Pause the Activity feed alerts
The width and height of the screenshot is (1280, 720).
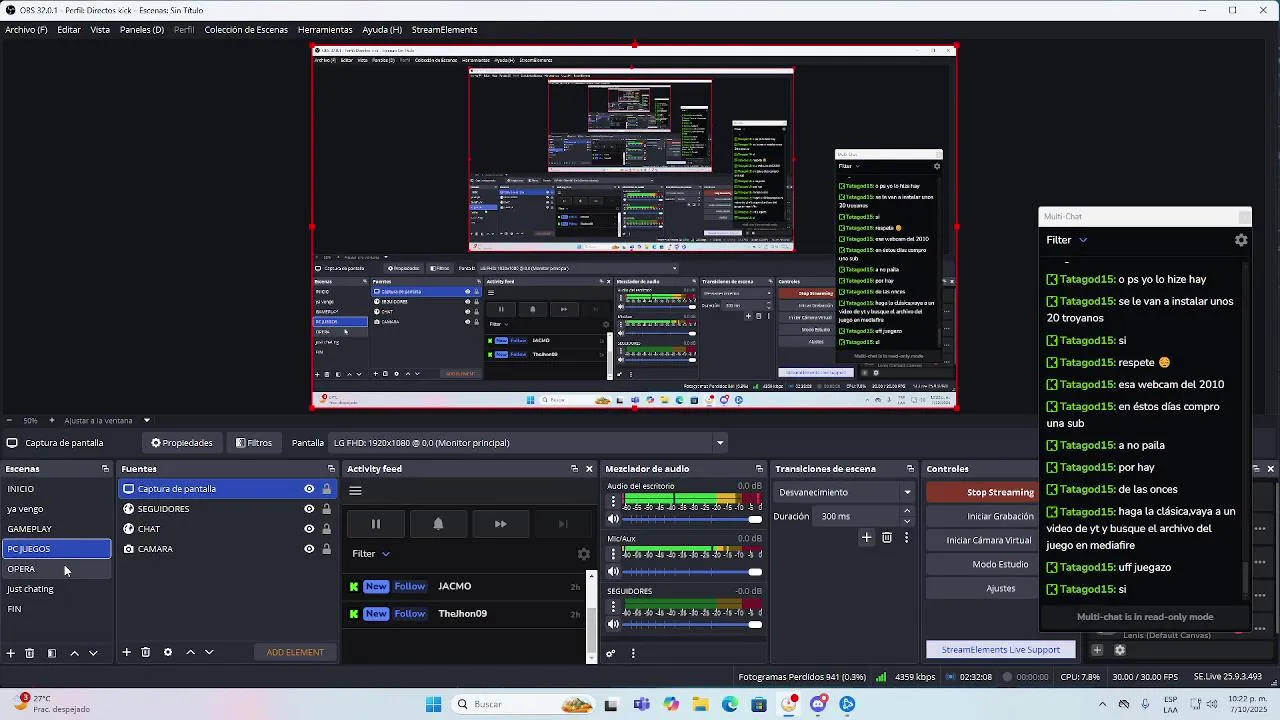click(x=376, y=524)
